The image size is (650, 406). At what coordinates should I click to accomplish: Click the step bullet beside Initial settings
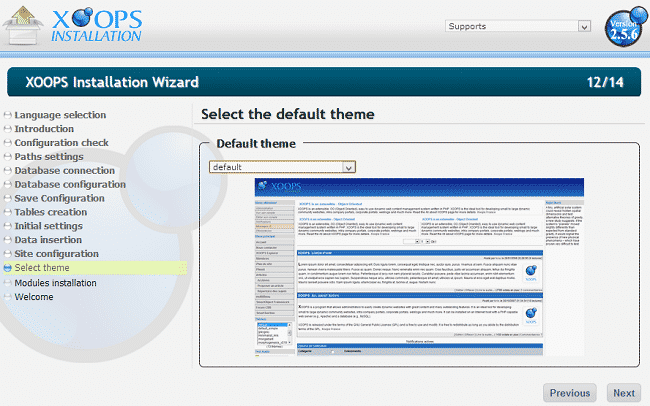pos(7,226)
